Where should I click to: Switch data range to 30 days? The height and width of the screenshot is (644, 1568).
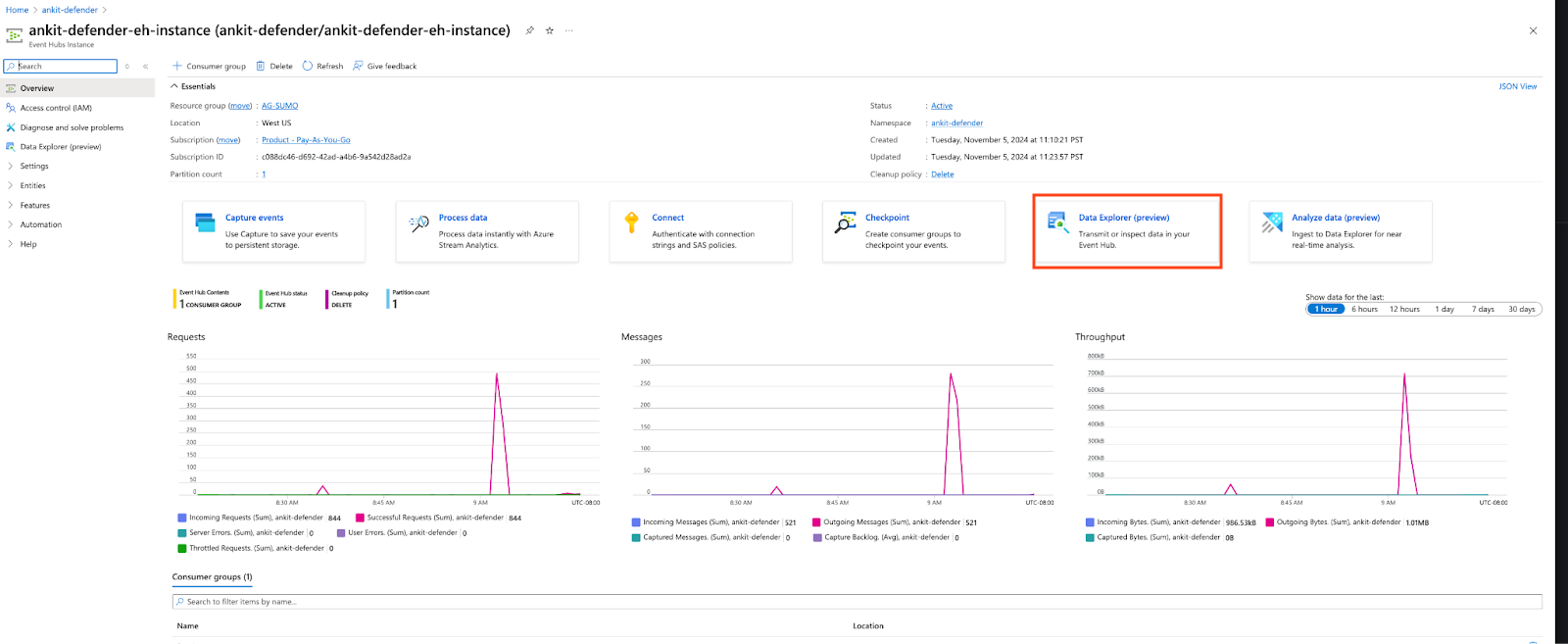click(x=1521, y=309)
